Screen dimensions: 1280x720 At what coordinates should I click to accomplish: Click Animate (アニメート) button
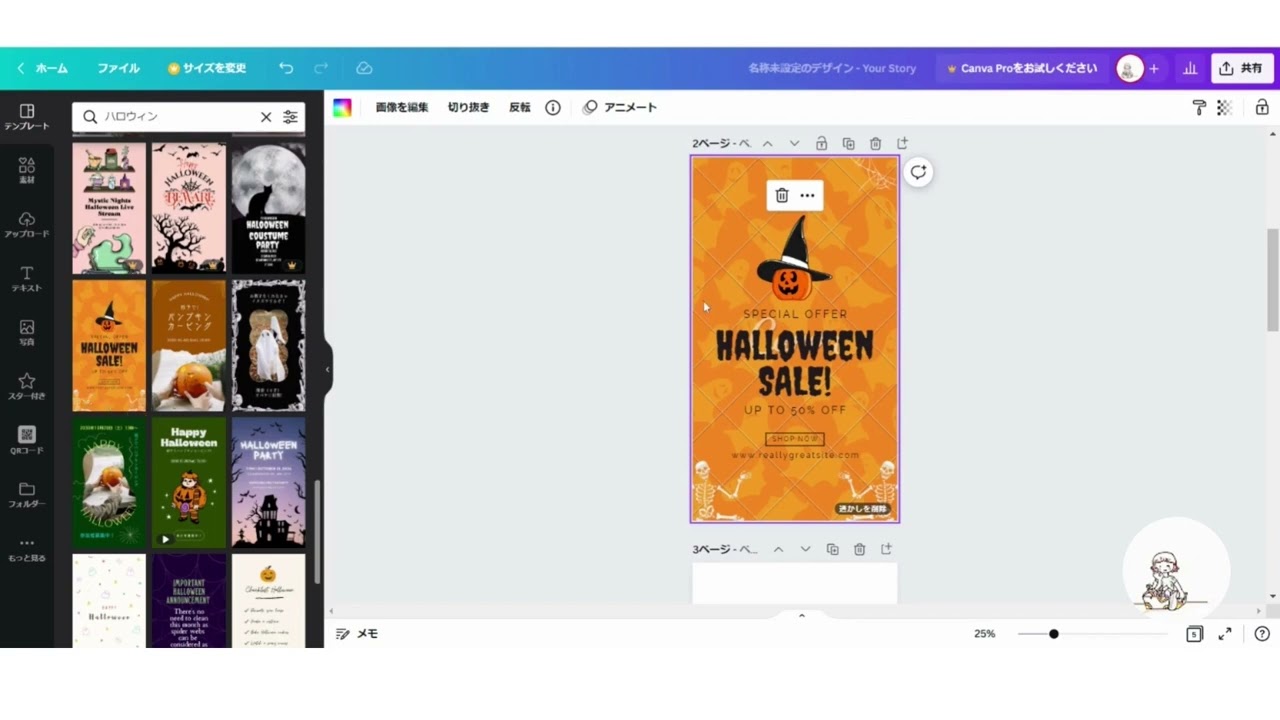pos(620,107)
